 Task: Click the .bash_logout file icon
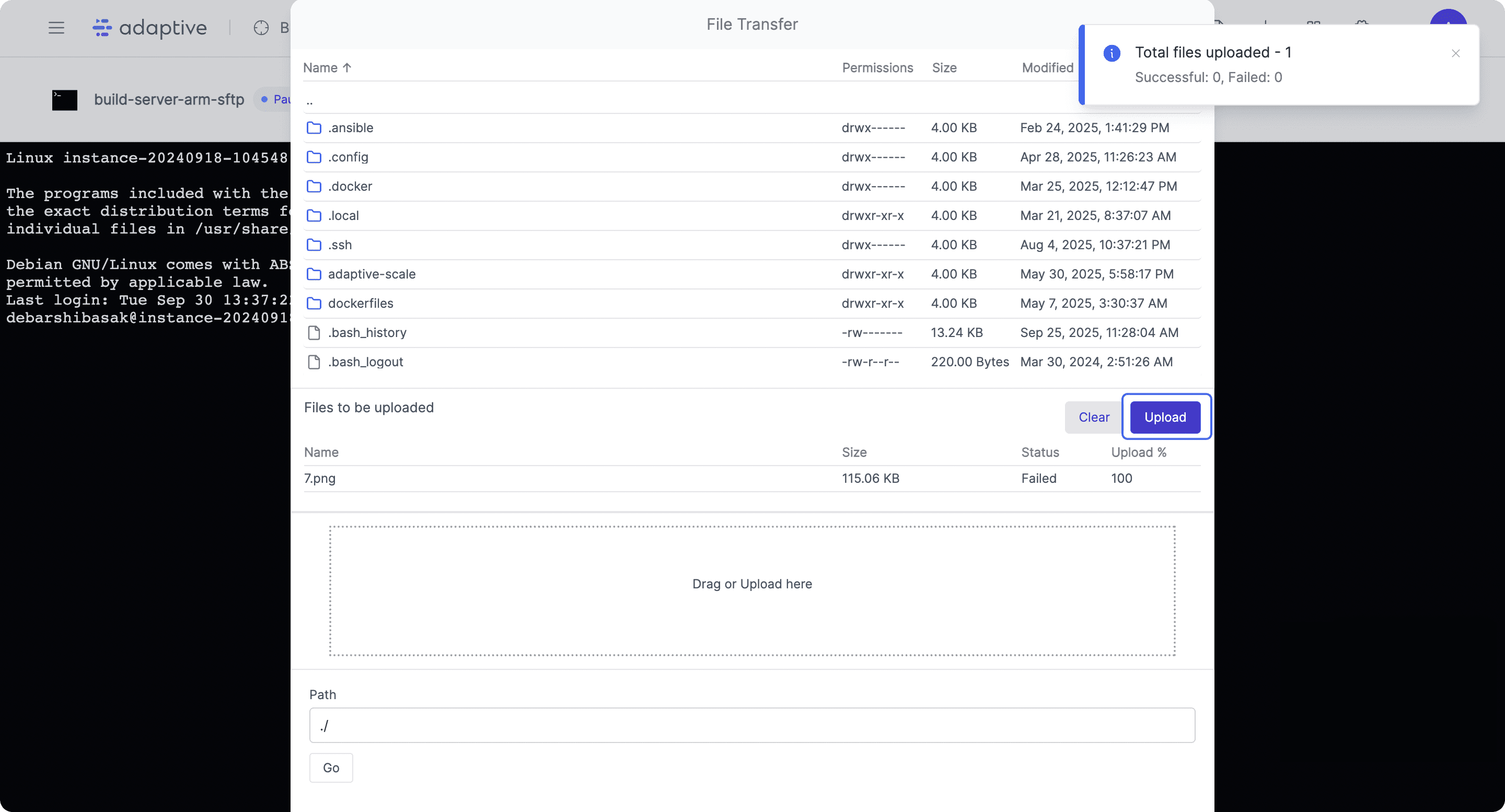314,362
